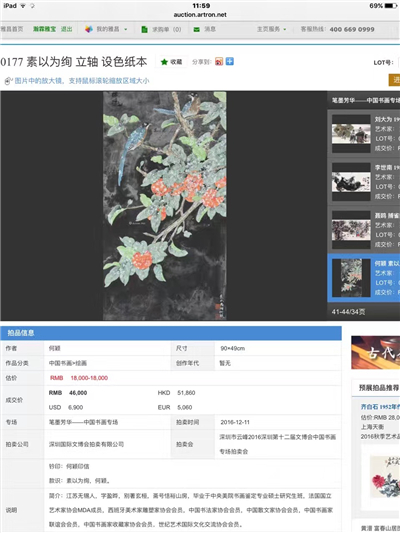Open the 黄澄 富春山居图 link
Image resolution: width=400 pixels, height=533 pixels.
(380, 528)
